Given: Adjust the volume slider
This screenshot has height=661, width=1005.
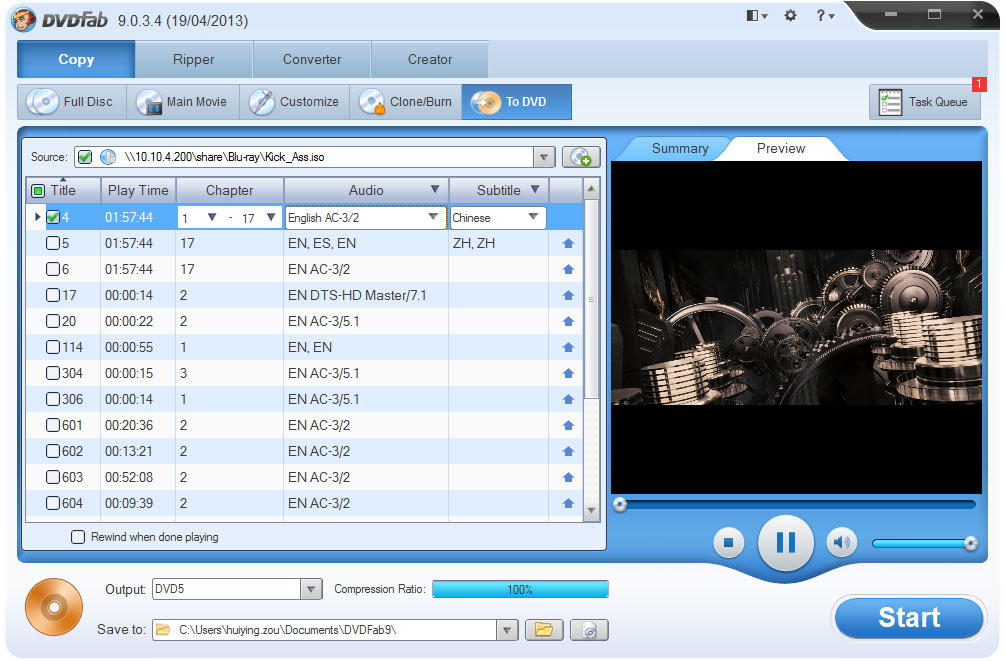Looking at the screenshot, I should (920, 542).
